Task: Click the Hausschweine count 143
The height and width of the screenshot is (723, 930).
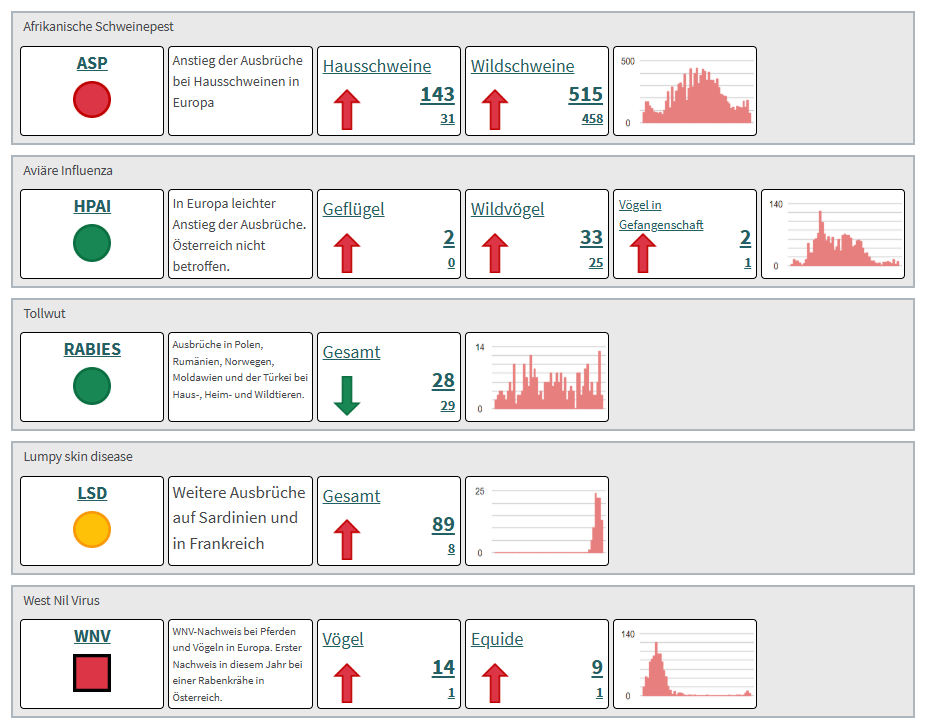Action: click(437, 94)
